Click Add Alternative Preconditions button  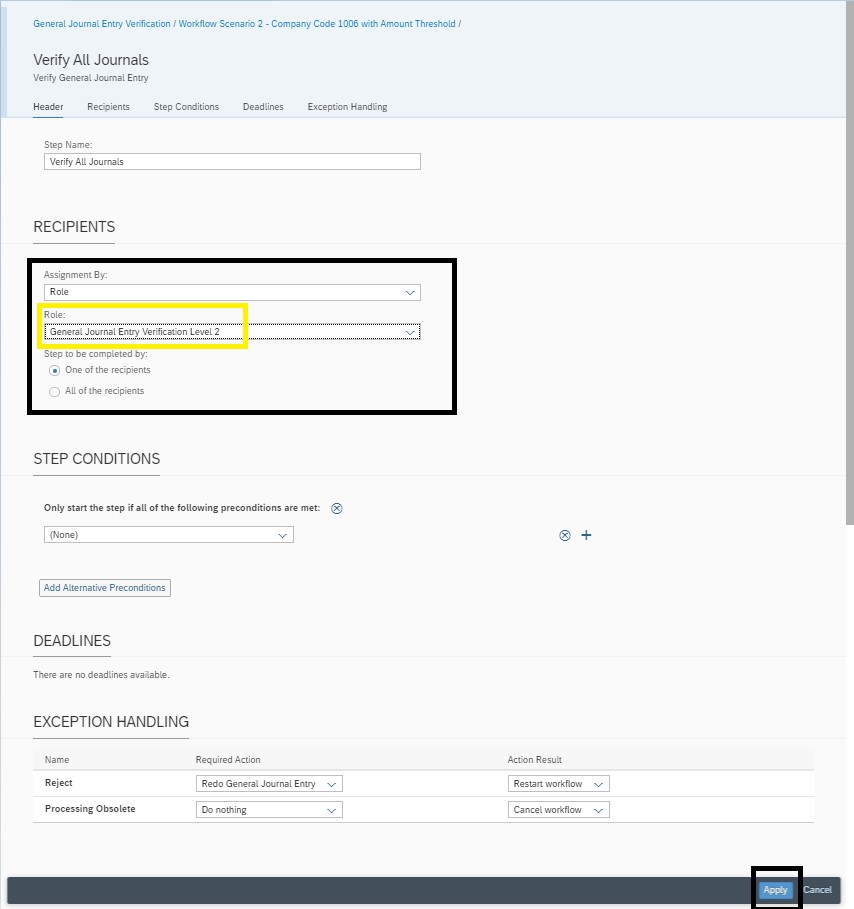click(104, 588)
